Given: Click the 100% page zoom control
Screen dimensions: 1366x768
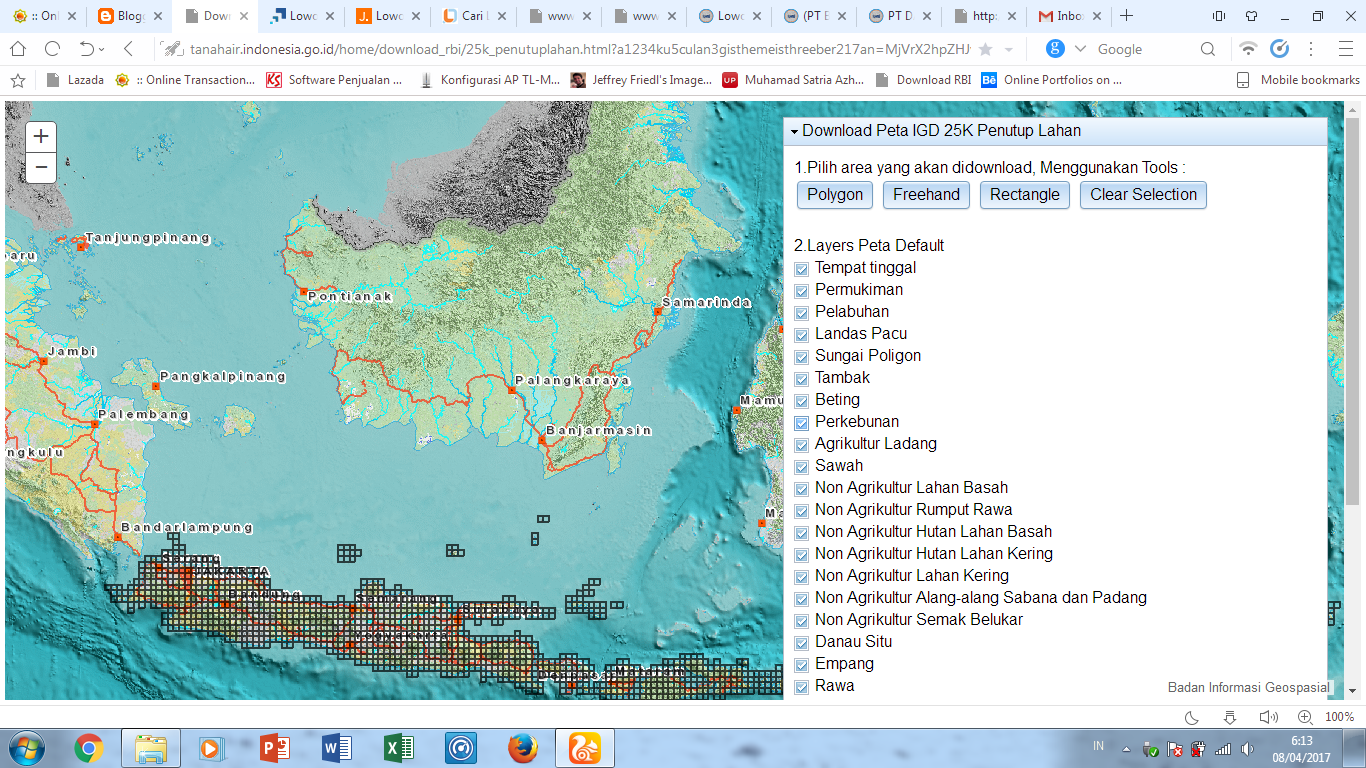Looking at the screenshot, I should click(x=1333, y=717).
